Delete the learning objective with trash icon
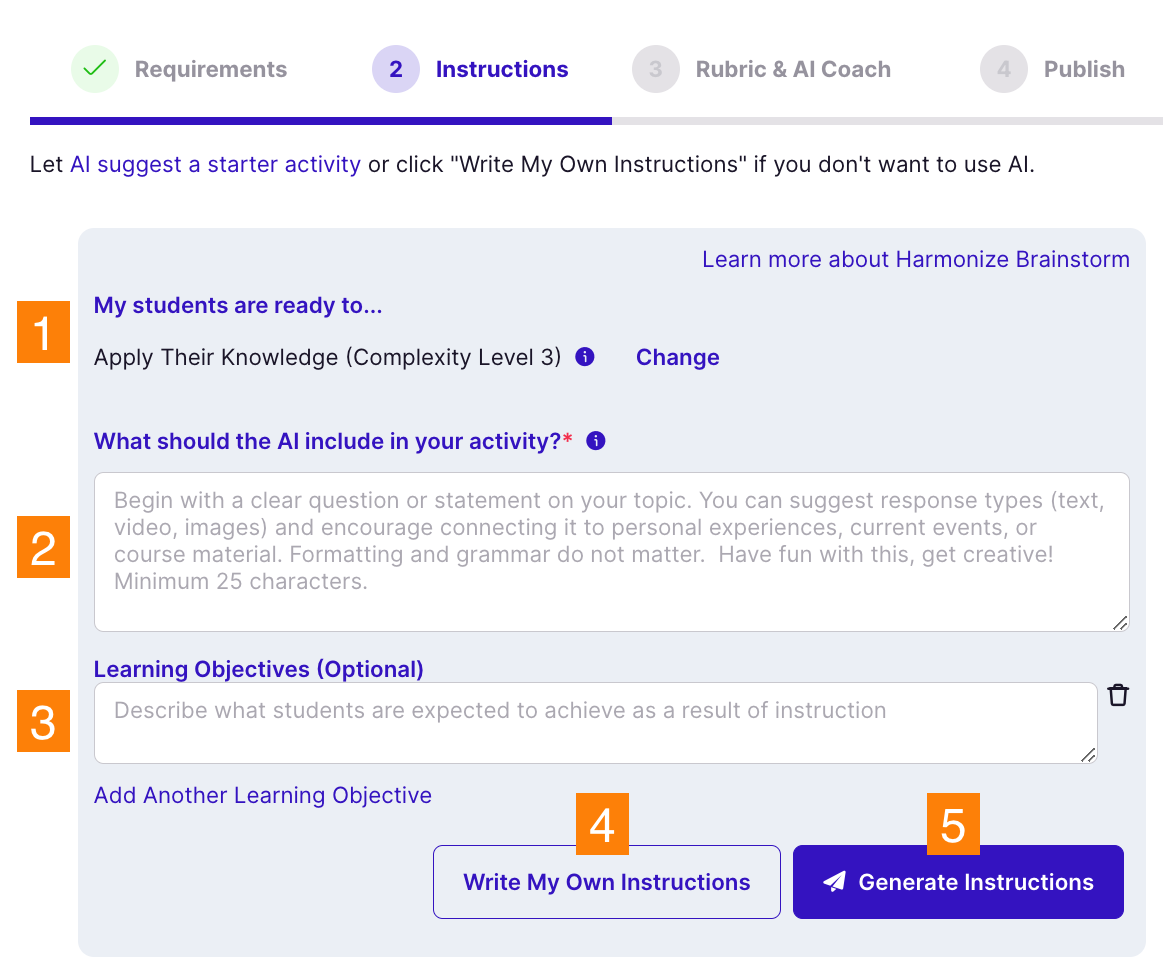Screen dimensions: 1163x970 (x=1118, y=695)
